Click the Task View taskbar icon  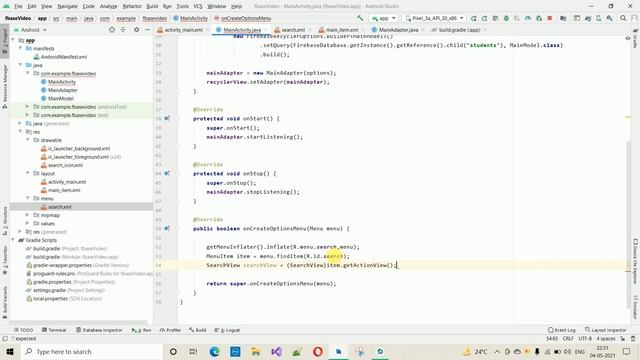[x=193, y=351]
